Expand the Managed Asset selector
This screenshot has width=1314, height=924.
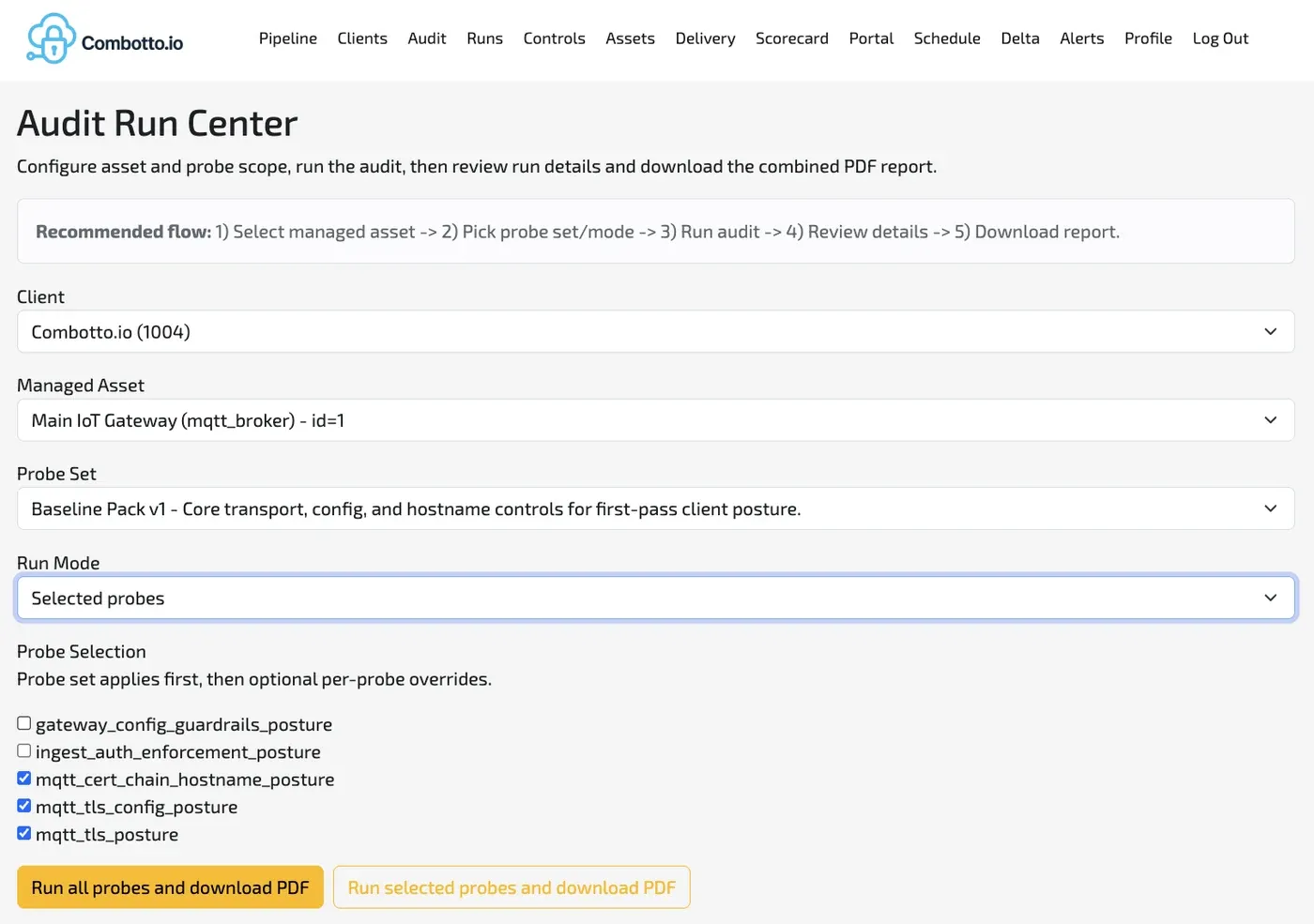(1270, 420)
